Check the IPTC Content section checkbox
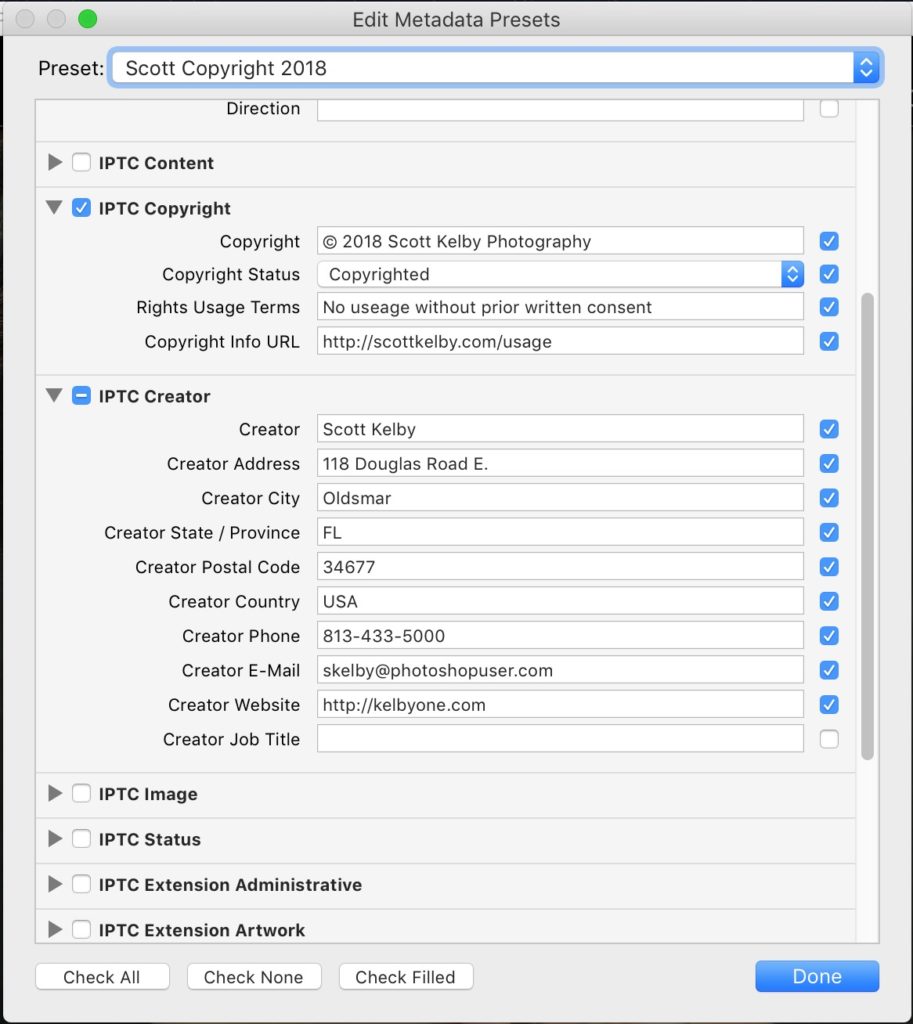Viewport: 913px width, 1024px height. point(82,162)
